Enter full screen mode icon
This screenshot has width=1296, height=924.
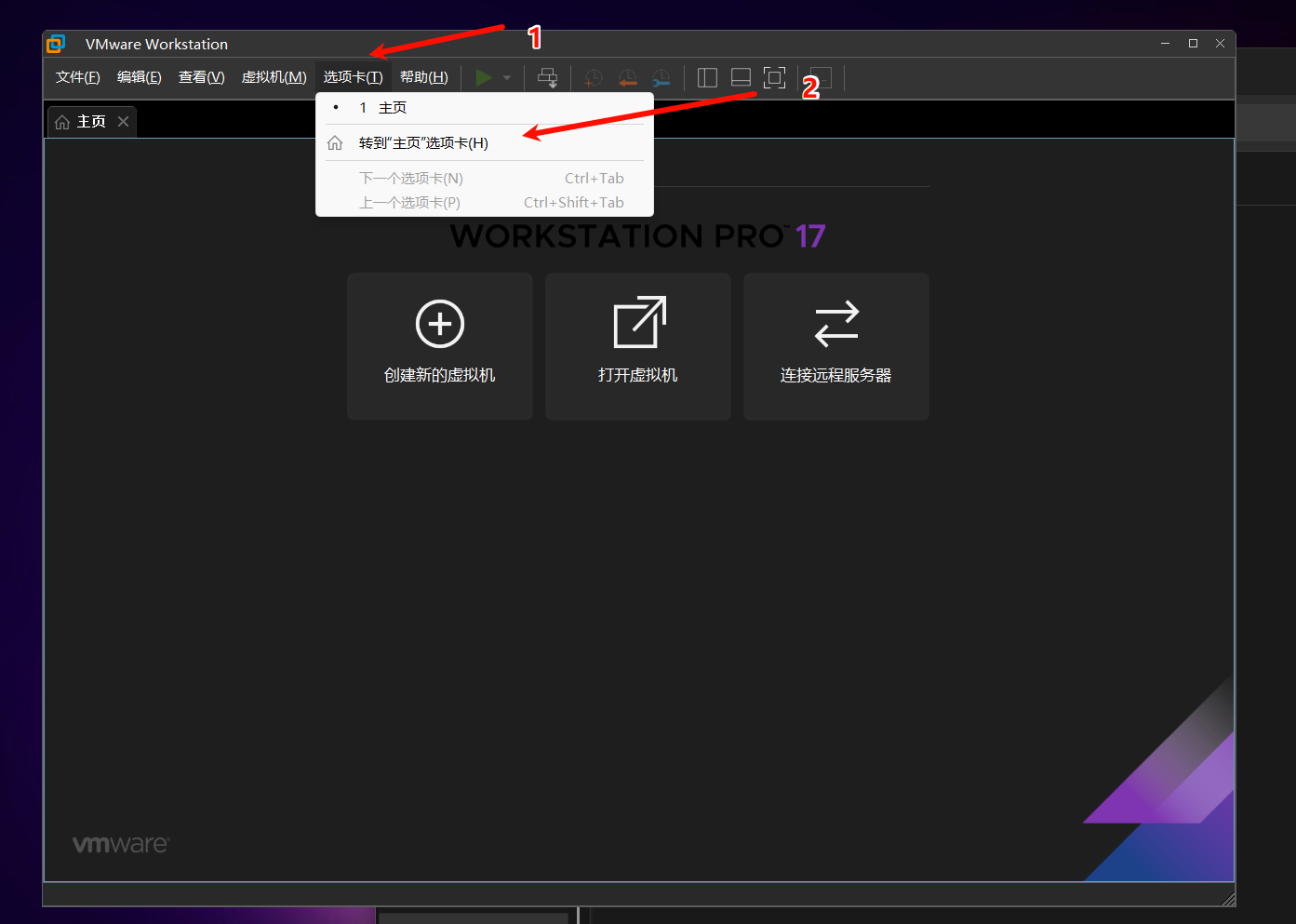click(x=774, y=77)
